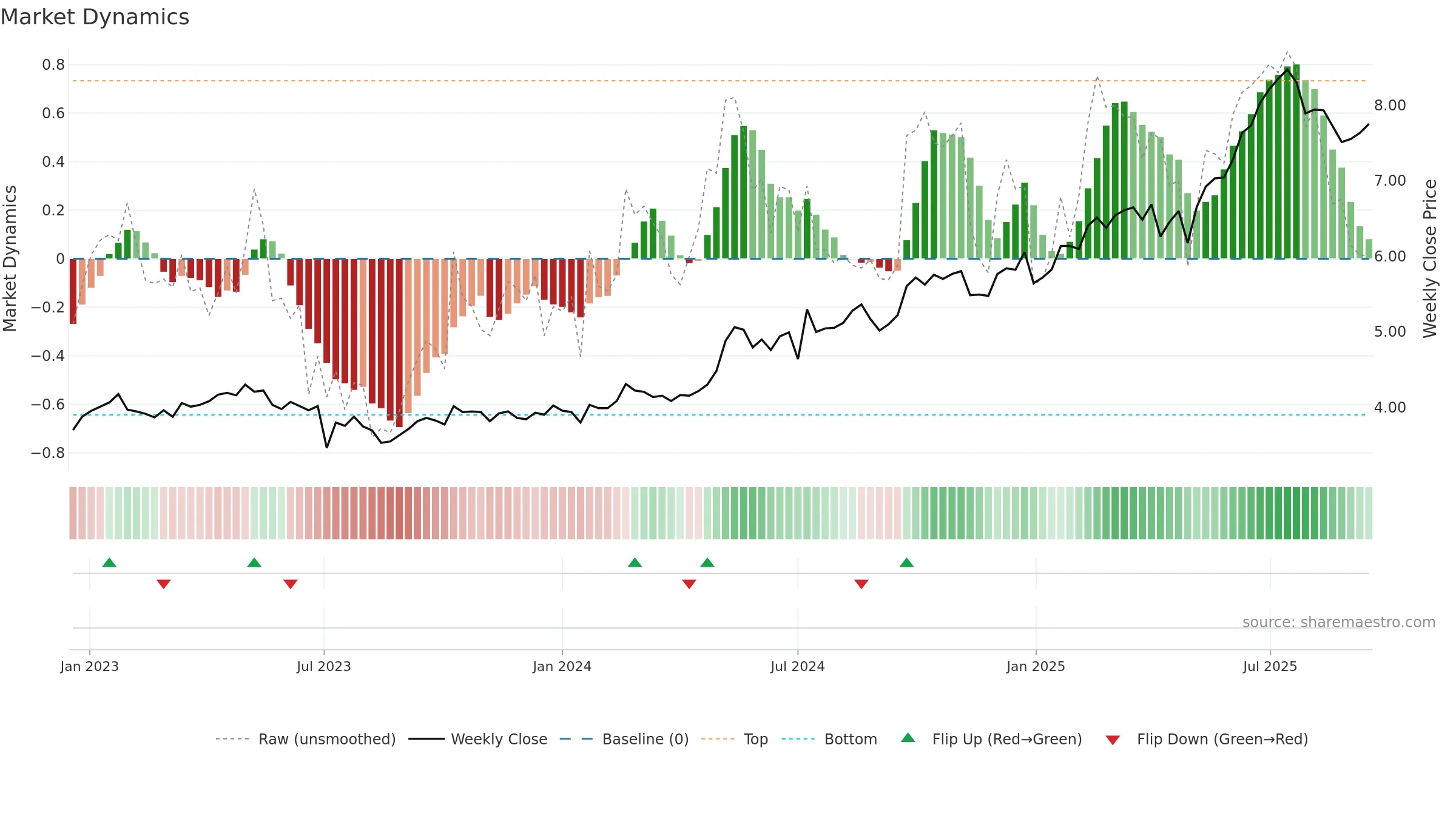1456x819 pixels.
Task: Click the Market Dynamics y-axis title
Action: 10,258
